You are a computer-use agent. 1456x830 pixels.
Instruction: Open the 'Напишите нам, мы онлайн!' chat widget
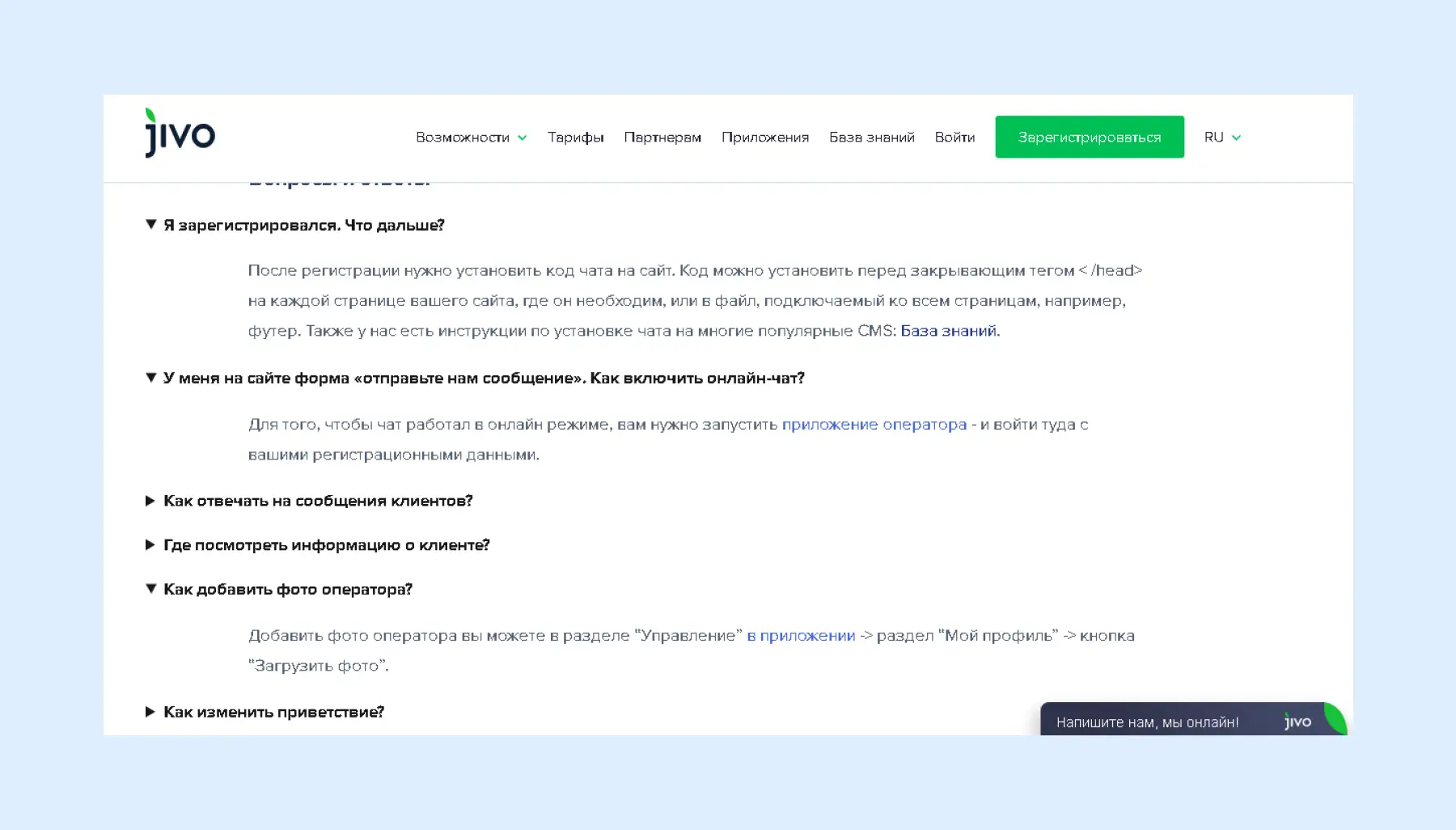pos(1147,722)
